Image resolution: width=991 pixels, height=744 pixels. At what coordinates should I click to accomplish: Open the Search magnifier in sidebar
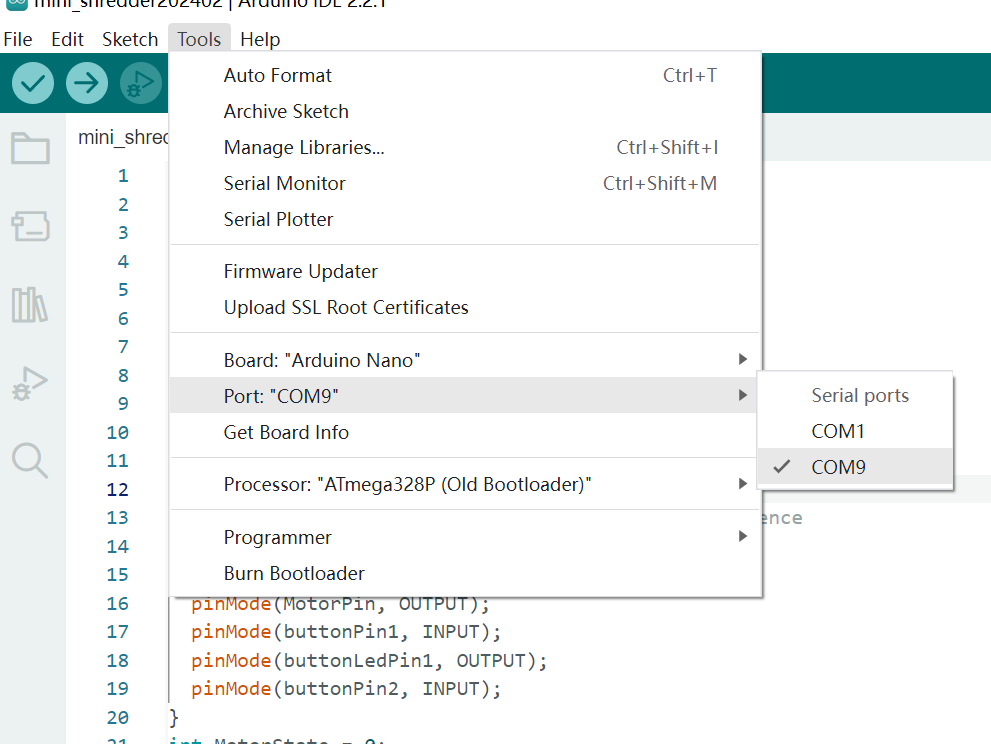pos(30,461)
